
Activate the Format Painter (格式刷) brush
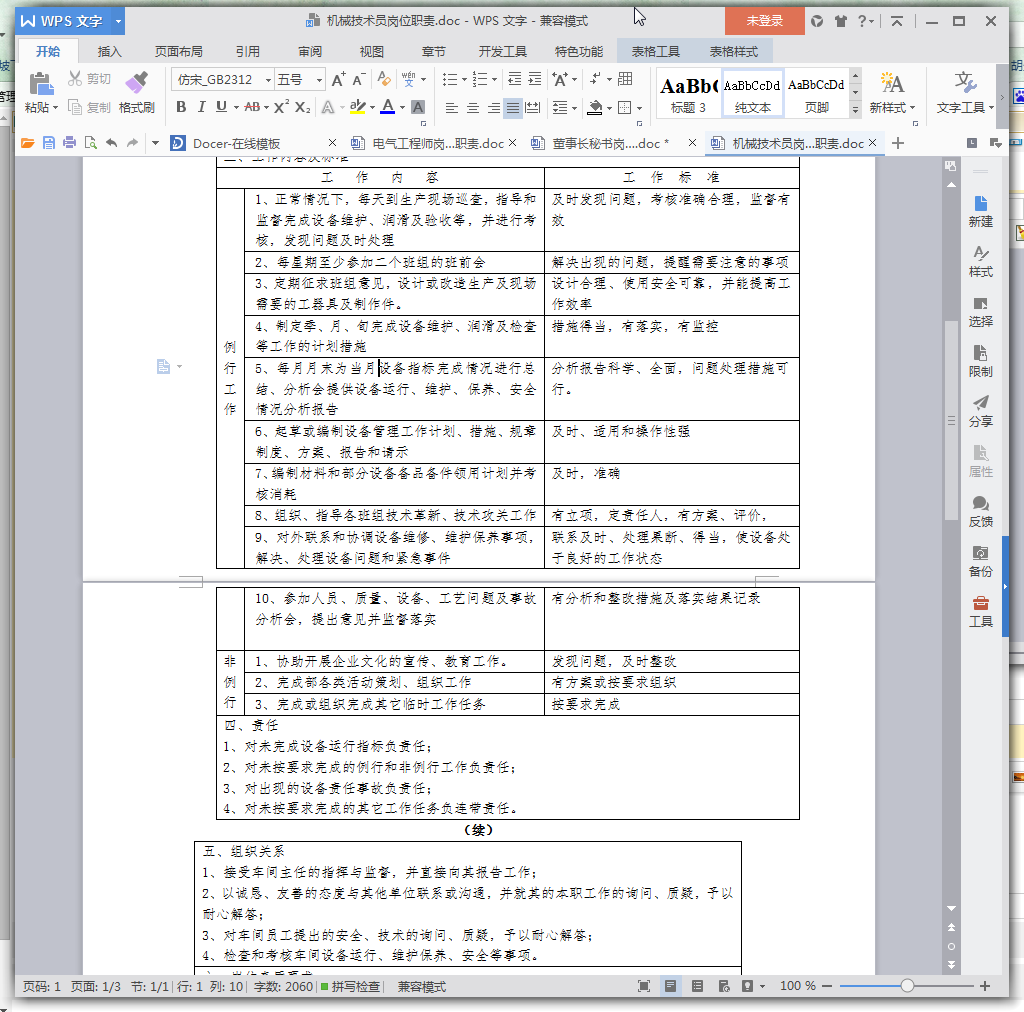[x=136, y=83]
